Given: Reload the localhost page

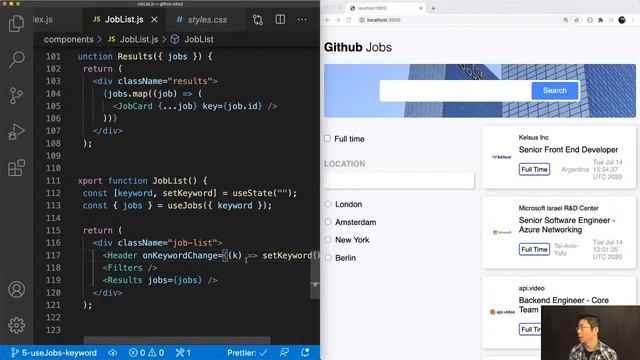Looking at the screenshot, I should [349, 20].
